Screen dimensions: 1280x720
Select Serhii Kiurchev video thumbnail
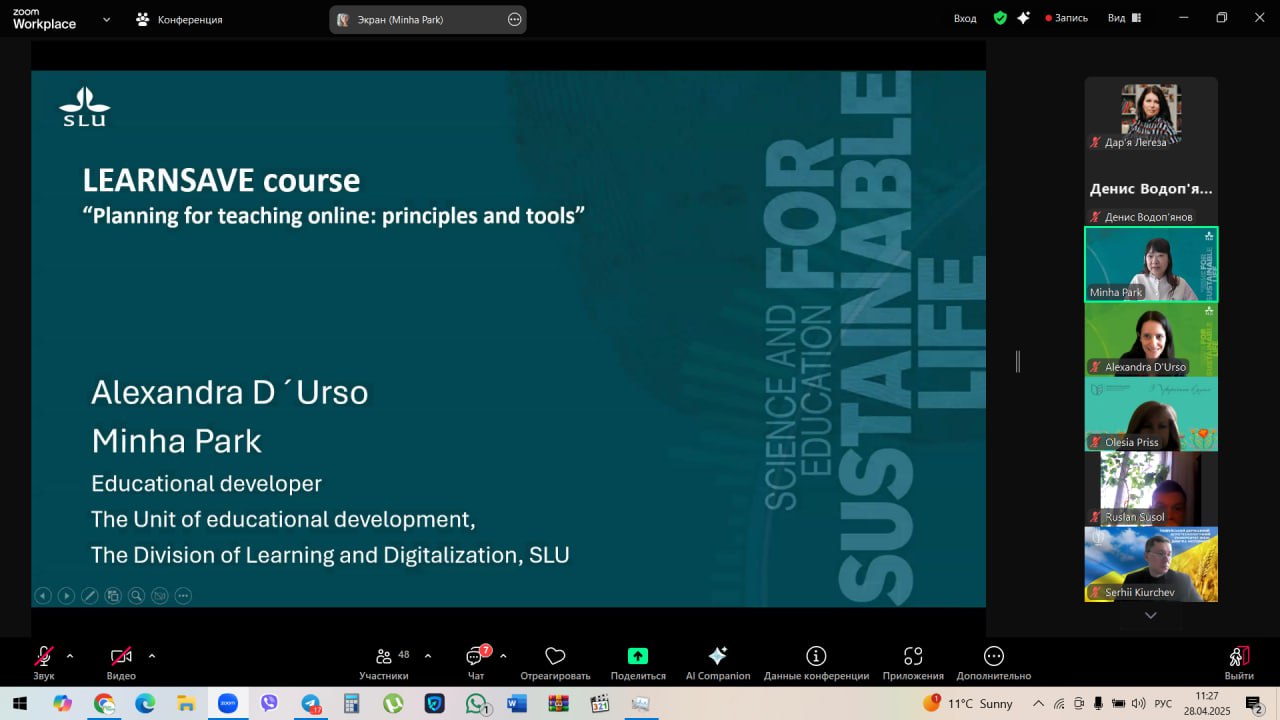(1151, 564)
